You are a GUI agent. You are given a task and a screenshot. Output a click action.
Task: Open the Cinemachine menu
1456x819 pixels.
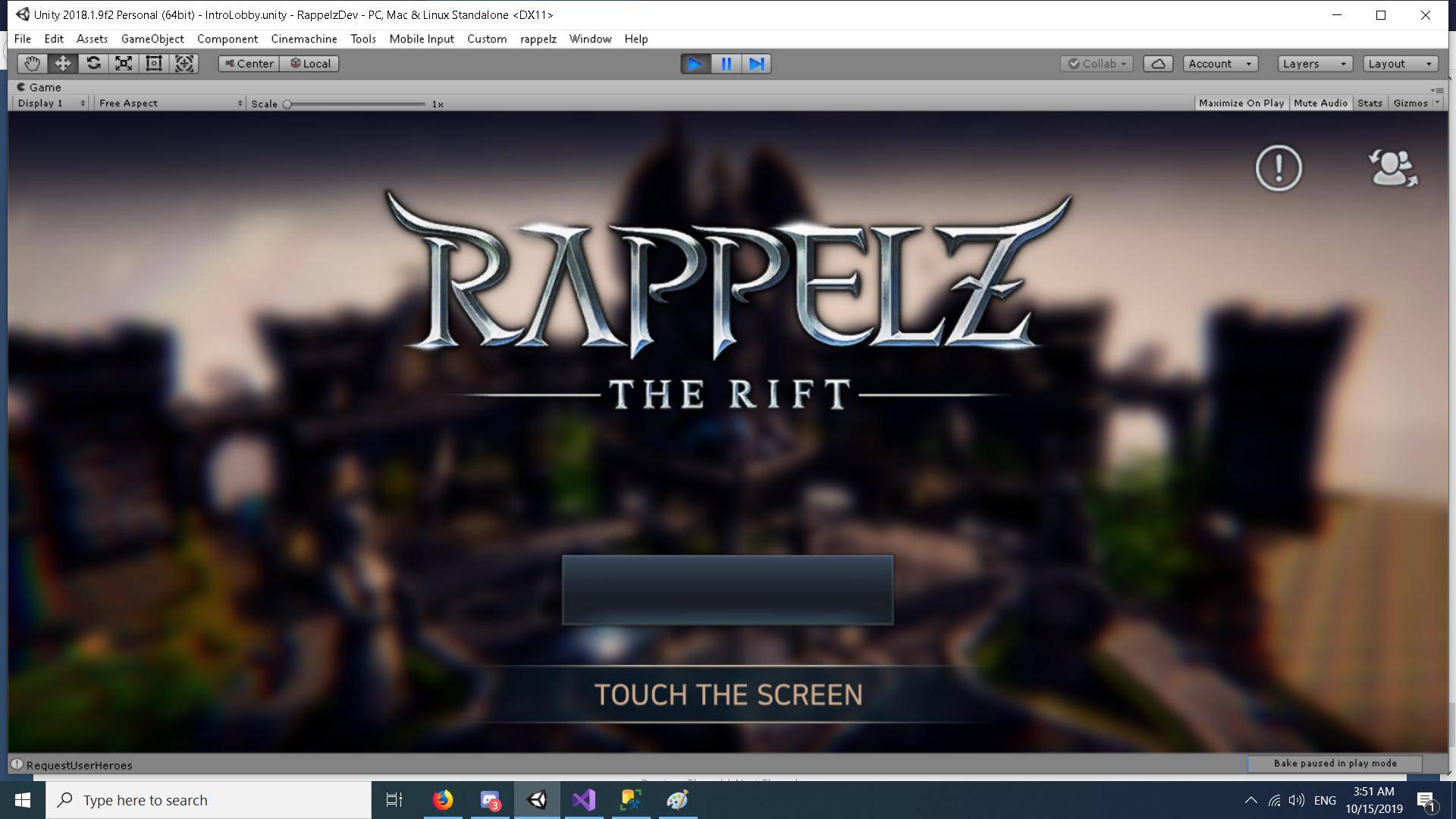click(304, 39)
